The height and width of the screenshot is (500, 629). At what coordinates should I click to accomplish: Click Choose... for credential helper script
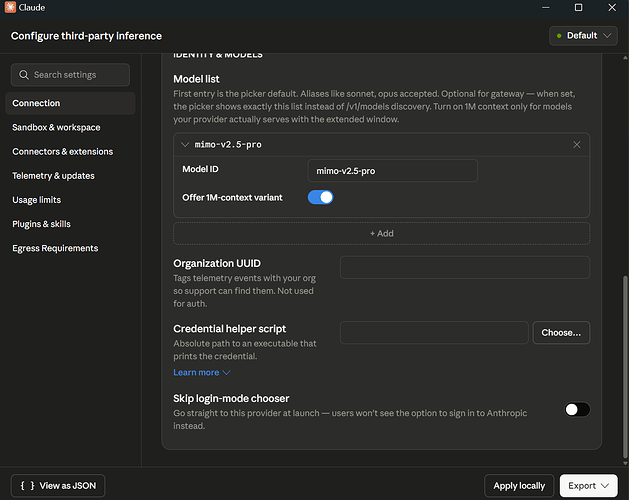click(x=561, y=333)
